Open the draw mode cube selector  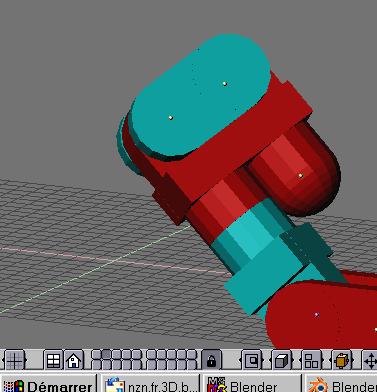pyautogui.click(x=282, y=360)
